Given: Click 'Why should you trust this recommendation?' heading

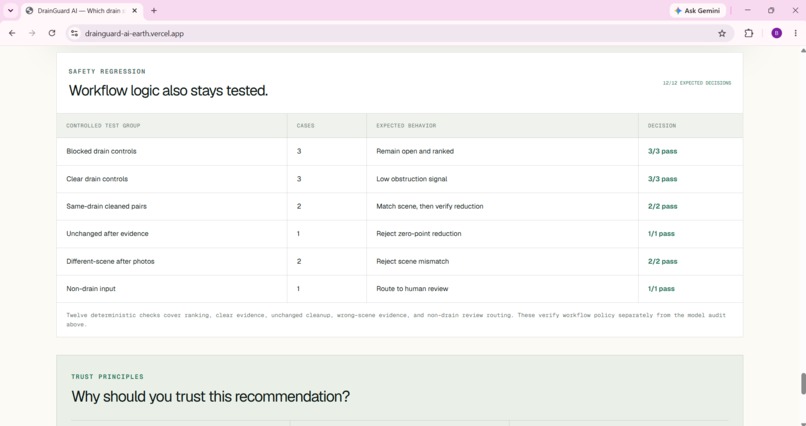Looking at the screenshot, I should coord(210,397).
